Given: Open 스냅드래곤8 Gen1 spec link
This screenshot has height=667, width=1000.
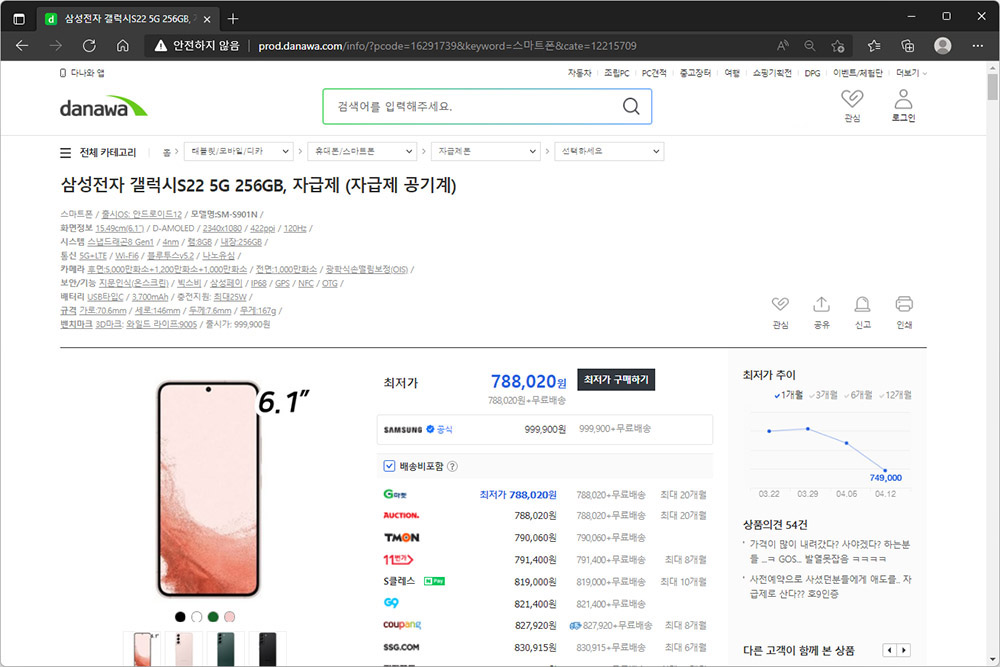Looking at the screenshot, I should (x=121, y=242).
